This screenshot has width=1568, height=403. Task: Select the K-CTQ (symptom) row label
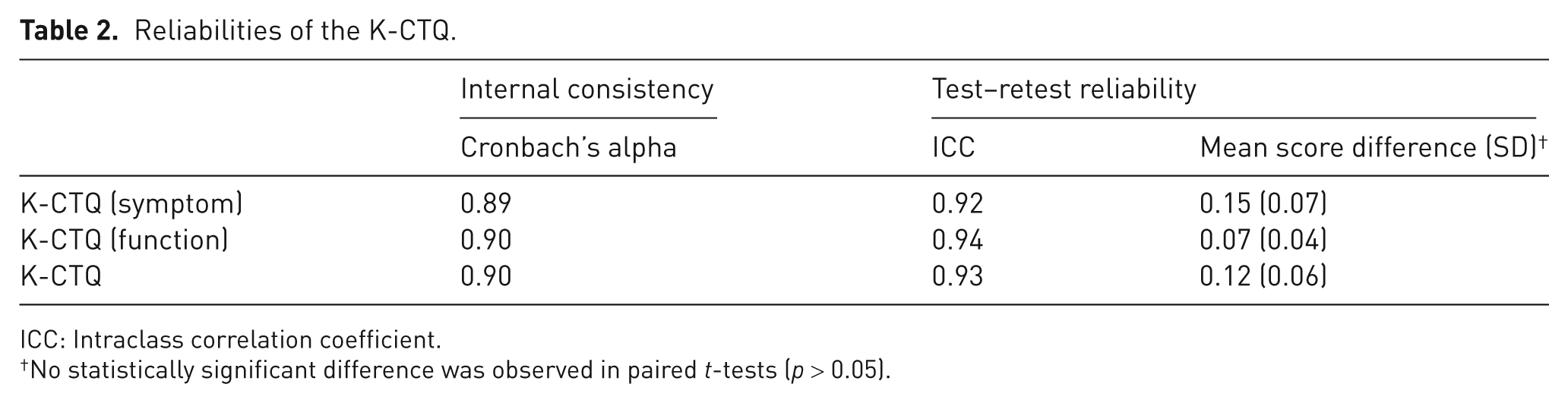coord(131,203)
